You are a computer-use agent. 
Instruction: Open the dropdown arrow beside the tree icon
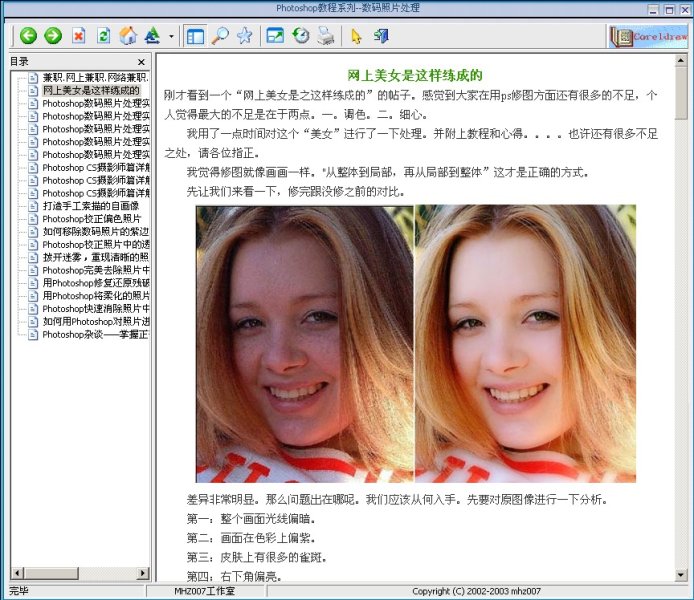click(x=171, y=37)
